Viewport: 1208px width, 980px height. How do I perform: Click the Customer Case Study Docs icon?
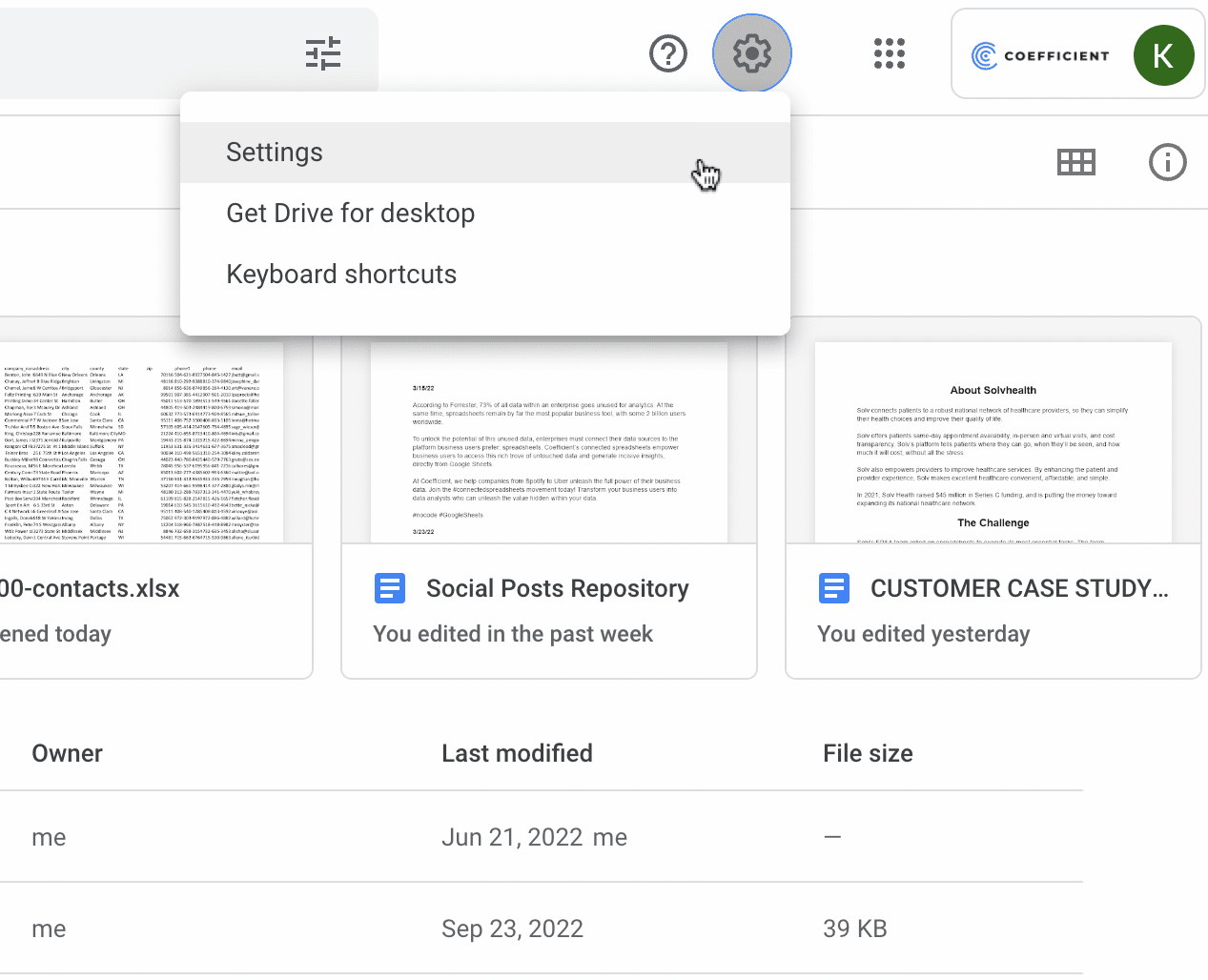point(834,589)
